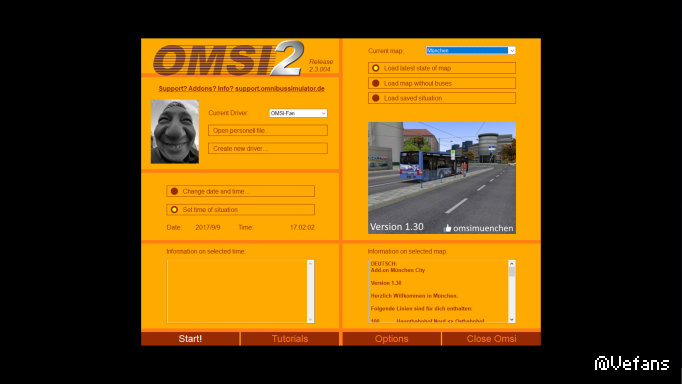Open the Current map dropdown

pyautogui.click(x=512, y=50)
